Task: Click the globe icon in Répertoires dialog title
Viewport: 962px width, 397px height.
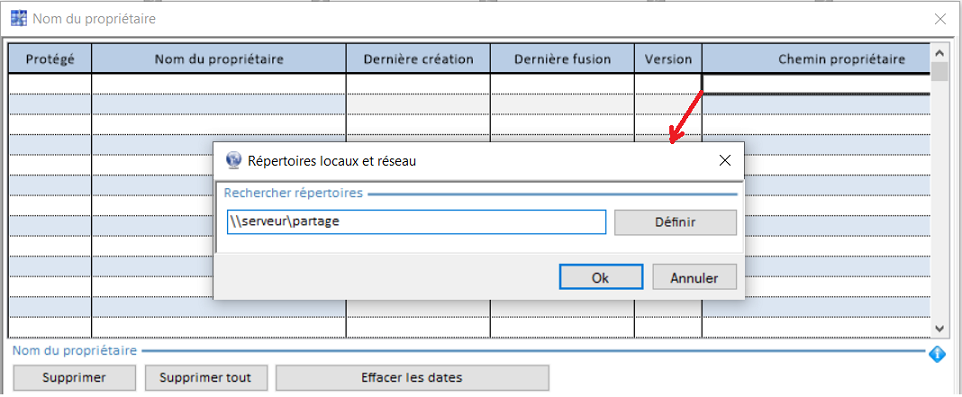Action: point(234,160)
